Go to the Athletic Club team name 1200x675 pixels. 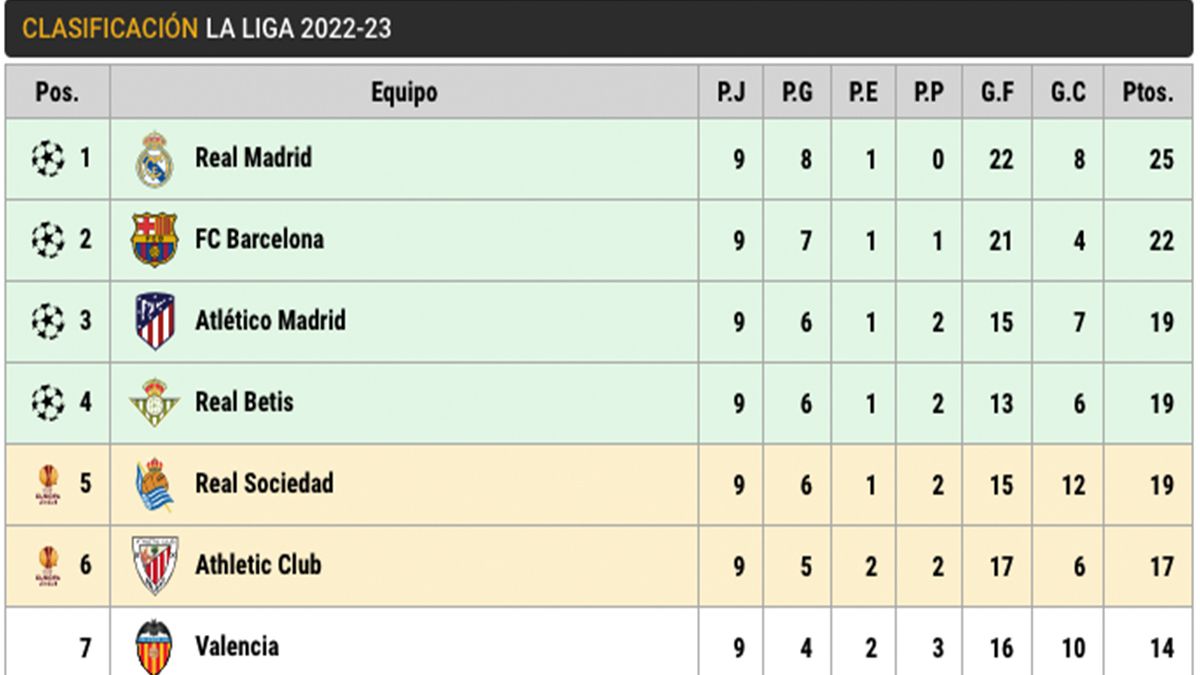tap(258, 565)
